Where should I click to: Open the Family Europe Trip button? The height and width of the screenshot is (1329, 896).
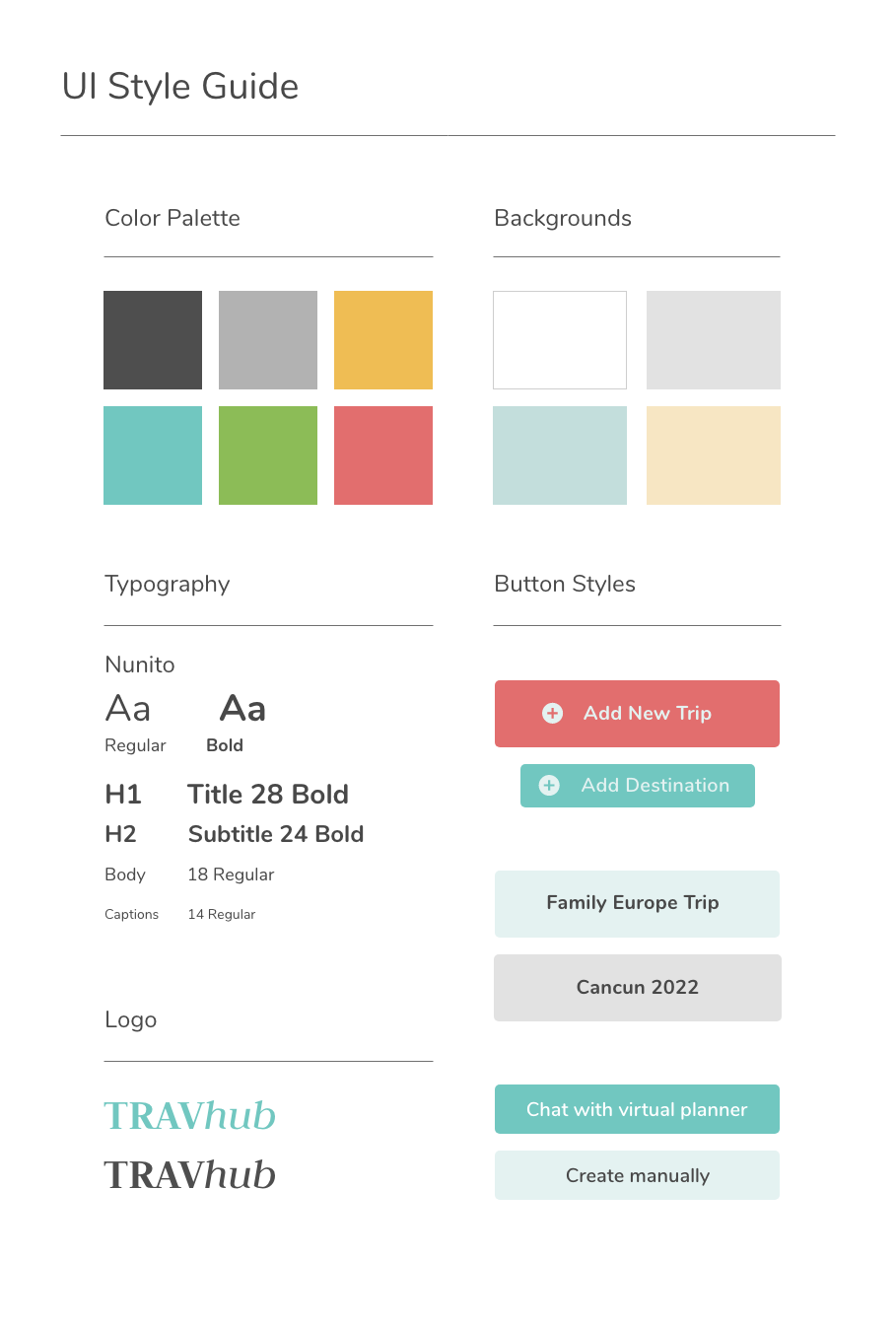(x=637, y=903)
